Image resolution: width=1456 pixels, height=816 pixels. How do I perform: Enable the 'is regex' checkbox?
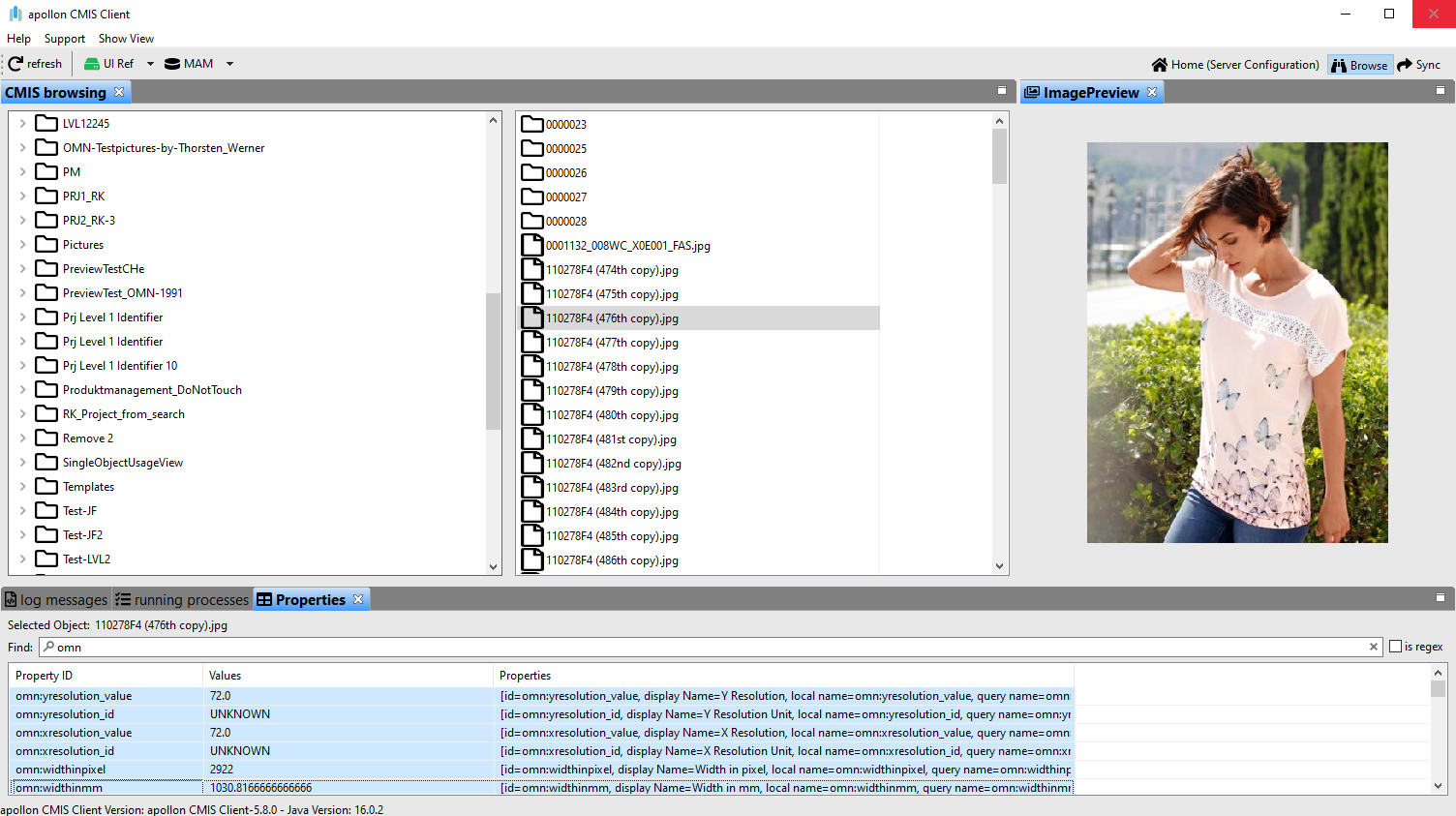pyautogui.click(x=1397, y=646)
